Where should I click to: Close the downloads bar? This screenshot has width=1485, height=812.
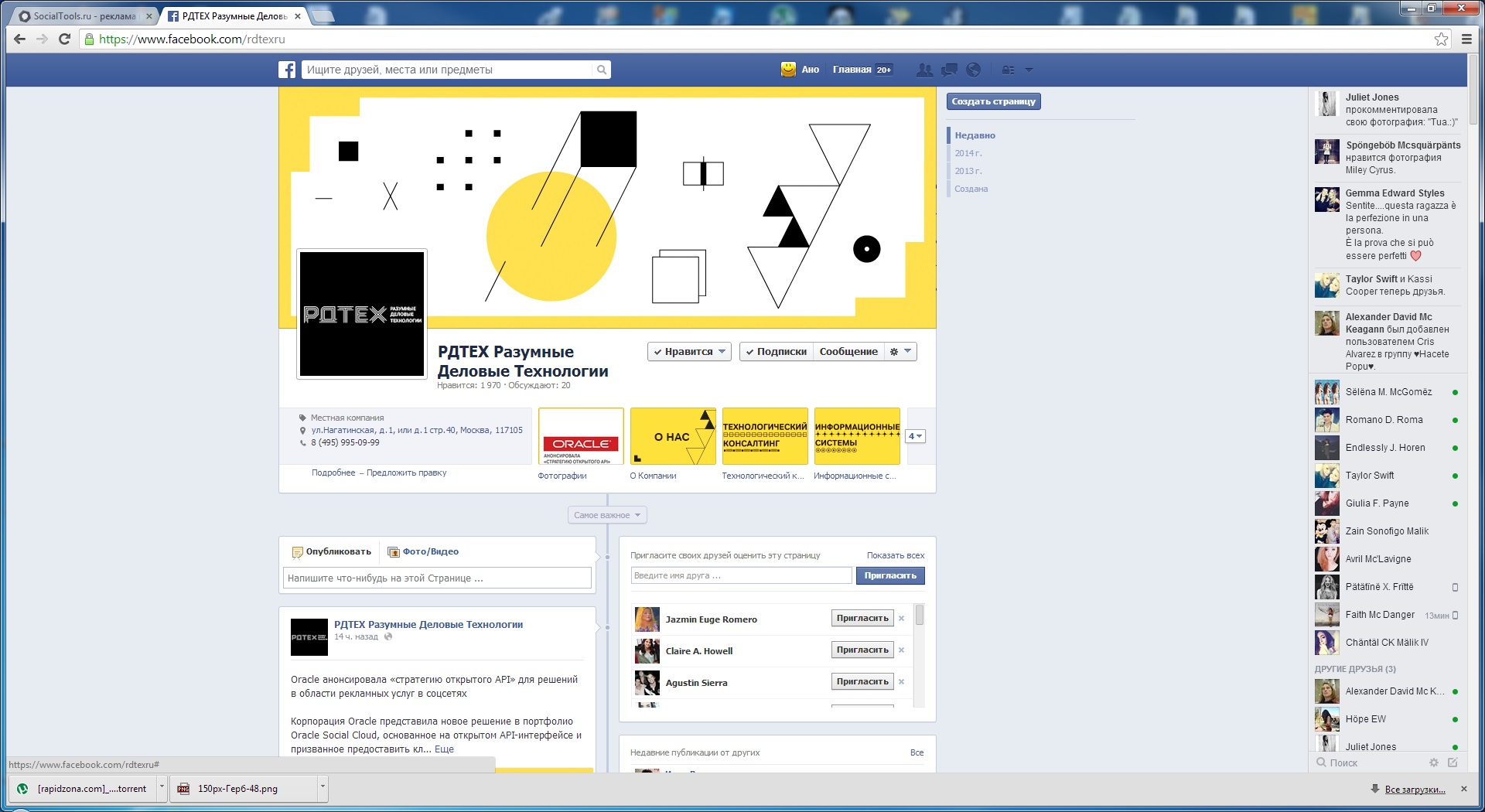(x=1463, y=789)
